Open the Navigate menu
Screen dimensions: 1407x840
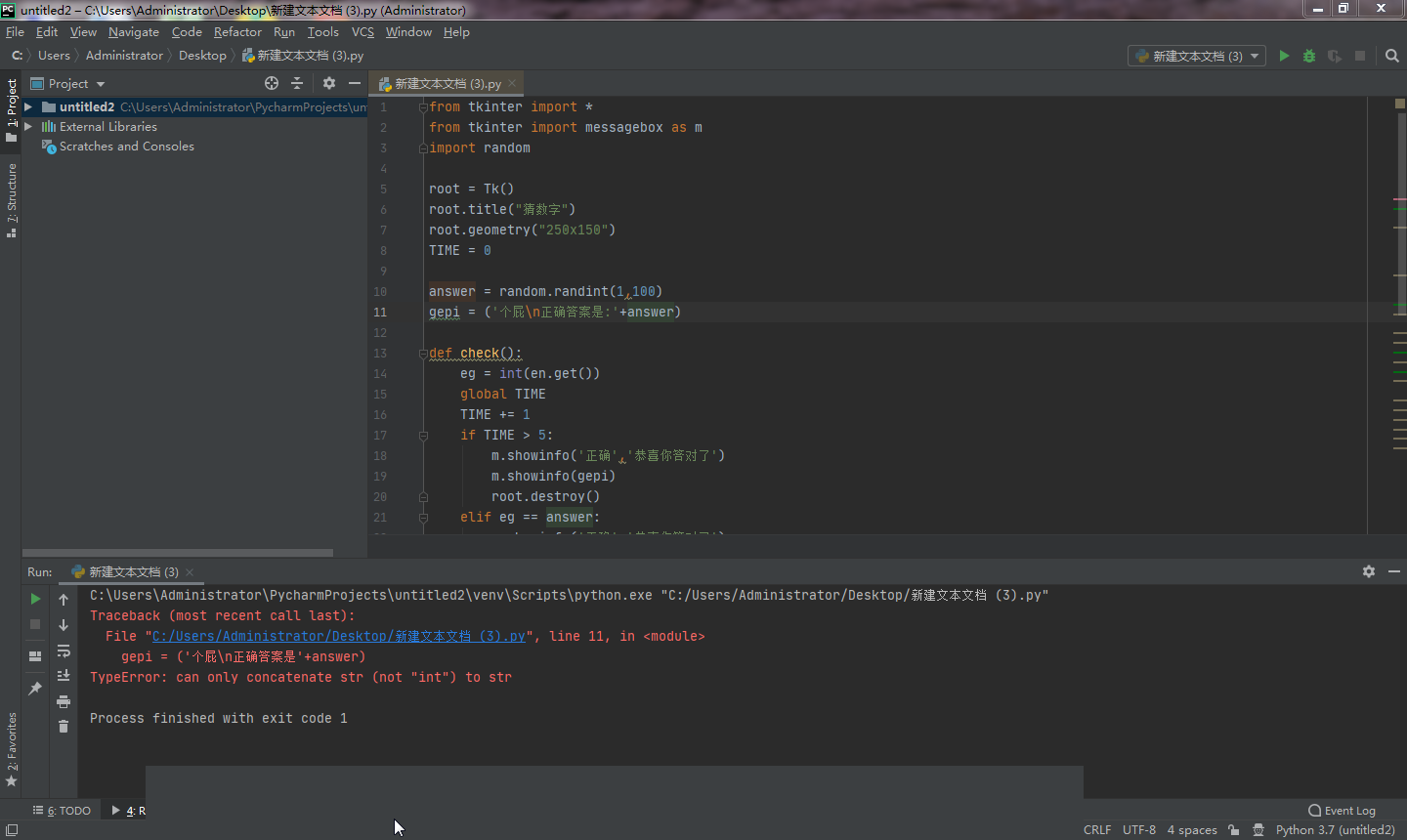134,32
